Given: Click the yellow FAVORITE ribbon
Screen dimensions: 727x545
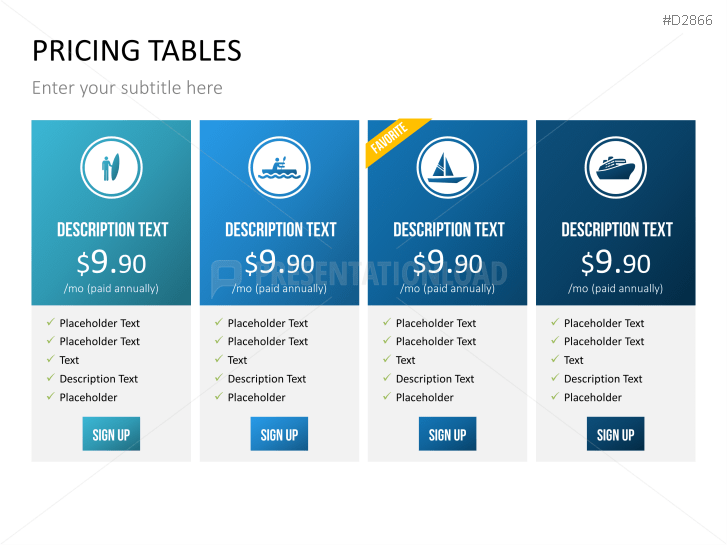Looking at the screenshot, I should tap(391, 139).
